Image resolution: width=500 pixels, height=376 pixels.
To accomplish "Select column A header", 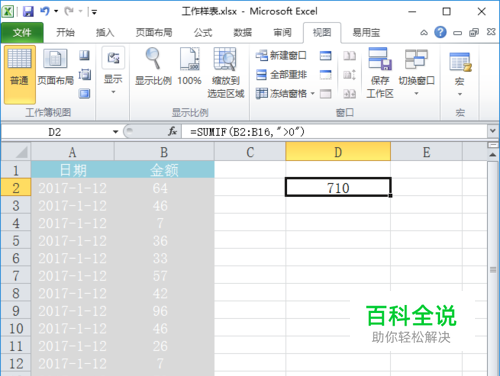I will pyautogui.click(x=72, y=152).
